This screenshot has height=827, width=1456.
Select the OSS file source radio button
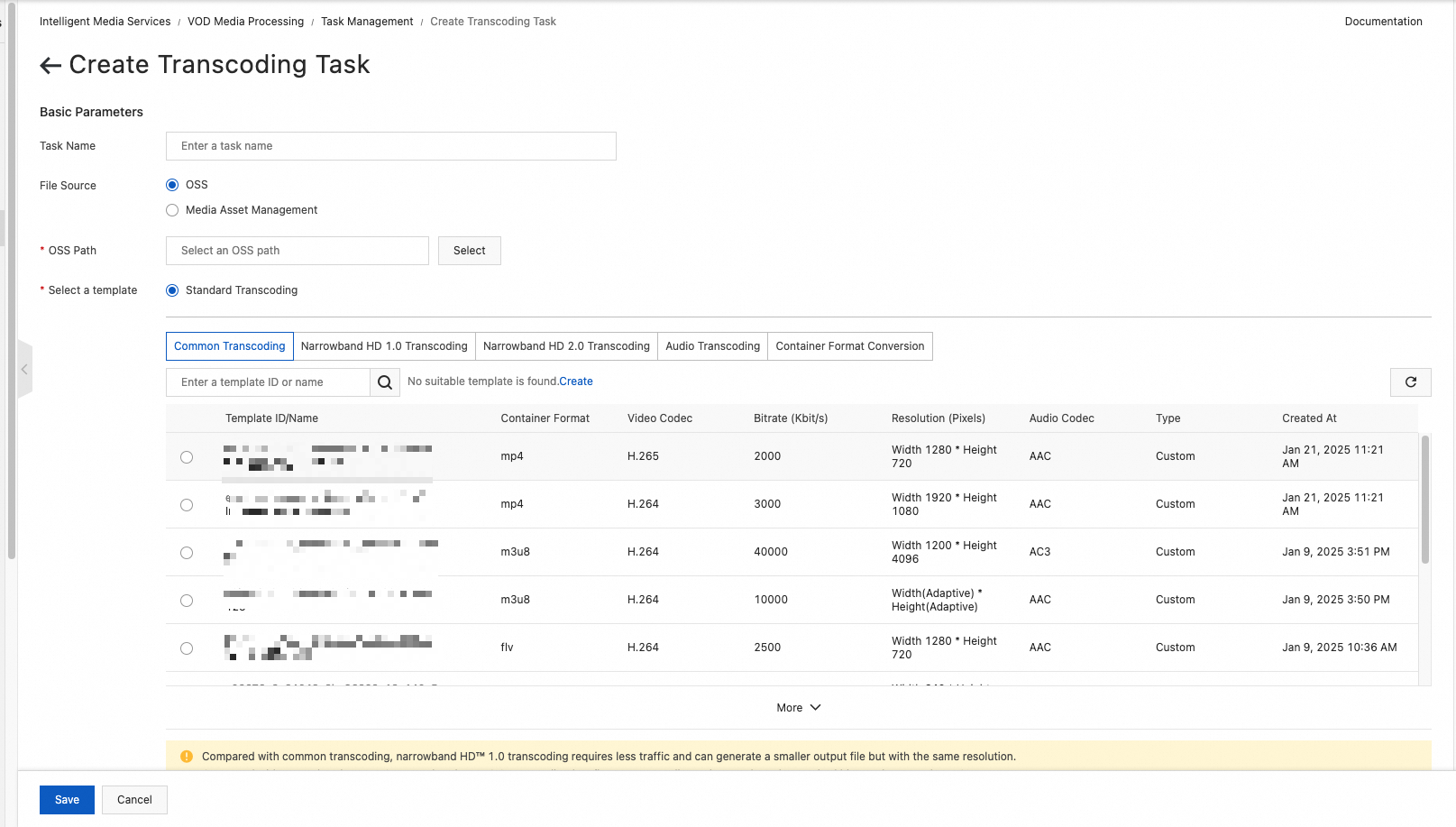coord(172,184)
